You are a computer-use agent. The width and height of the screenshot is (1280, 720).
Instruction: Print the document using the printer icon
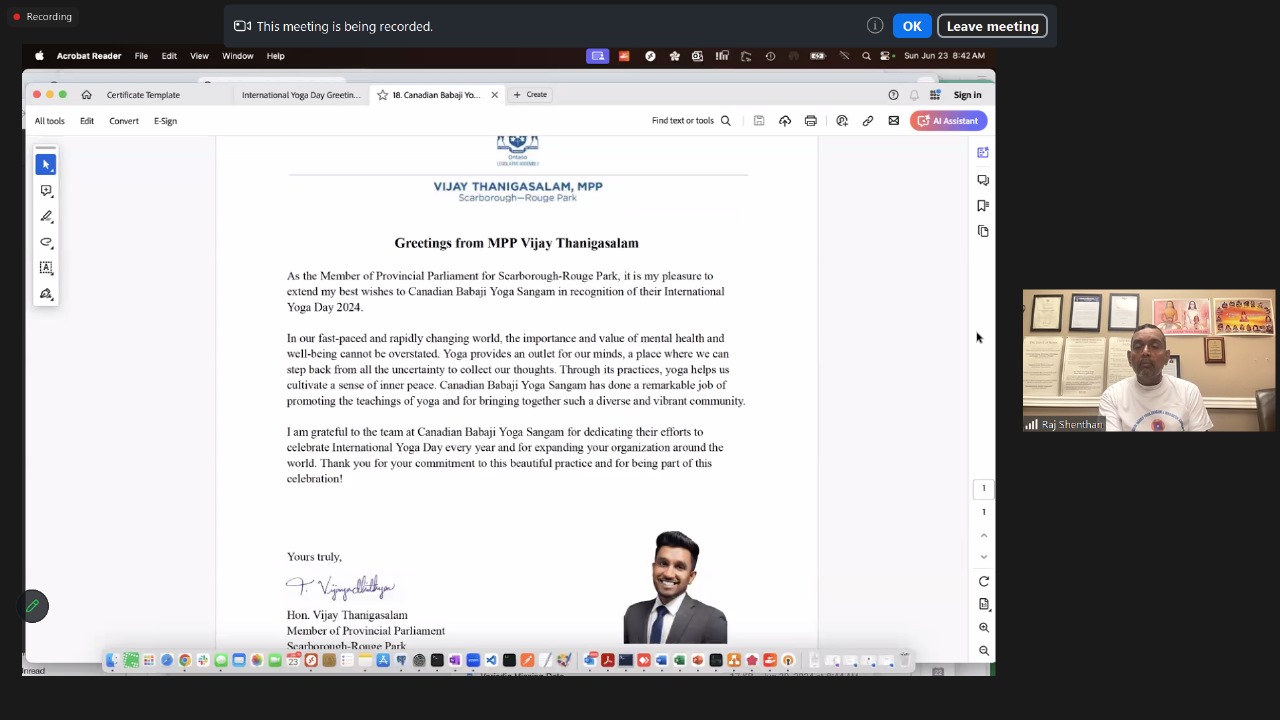tap(811, 121)
